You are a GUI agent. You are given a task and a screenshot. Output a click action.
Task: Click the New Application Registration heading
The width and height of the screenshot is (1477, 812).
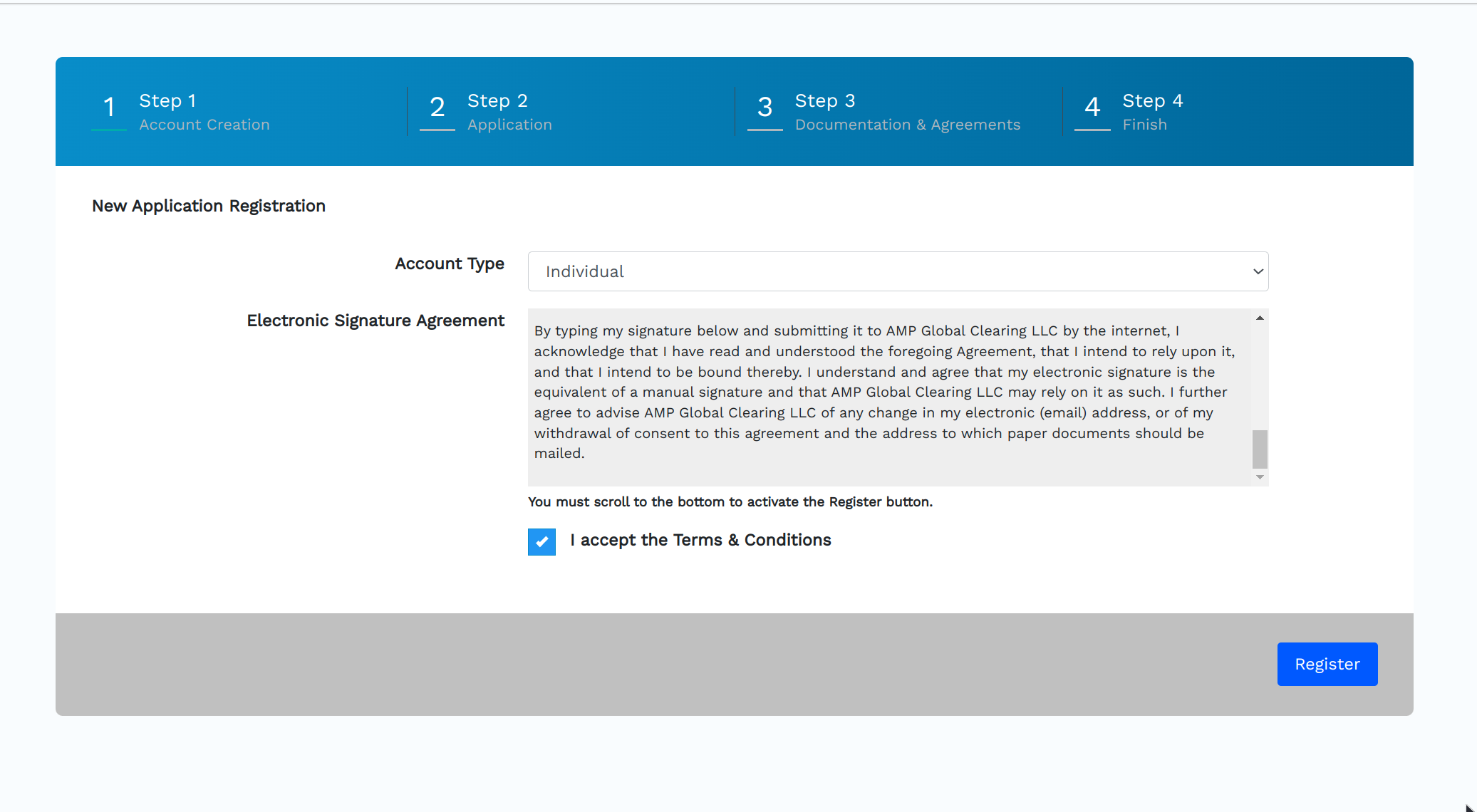209,206
